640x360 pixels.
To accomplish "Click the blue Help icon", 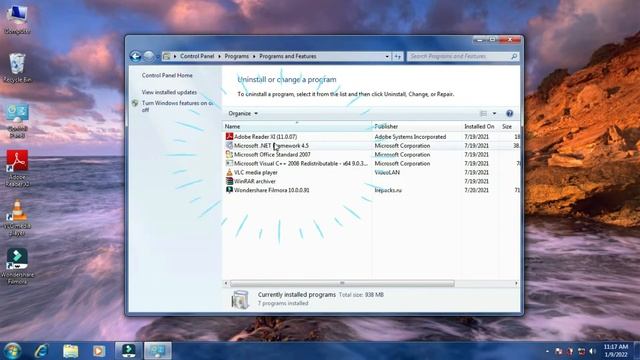I will click(x=509, y=113).
